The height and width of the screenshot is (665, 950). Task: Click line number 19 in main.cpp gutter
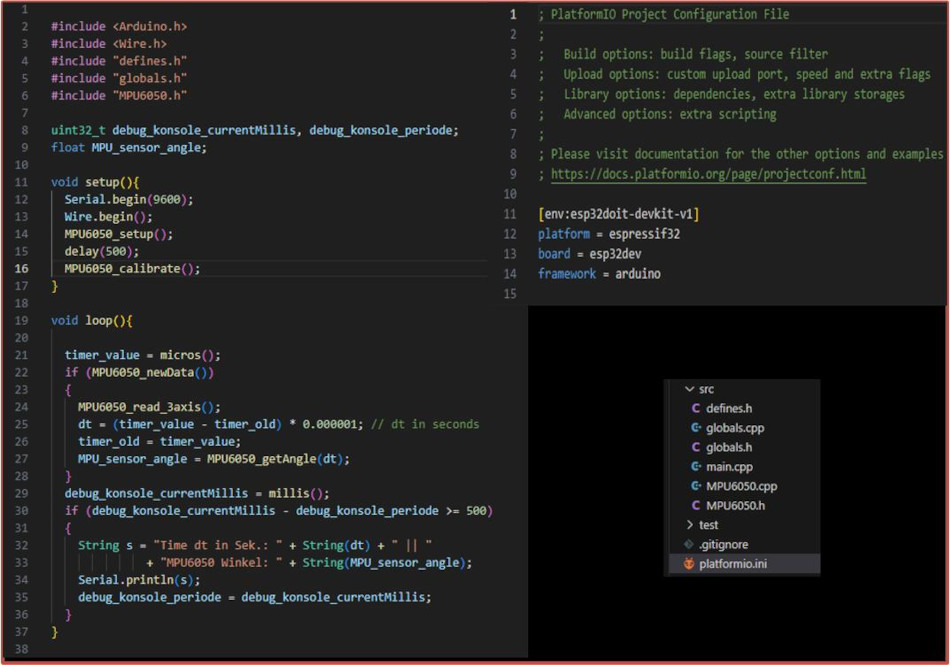point(21,320)
